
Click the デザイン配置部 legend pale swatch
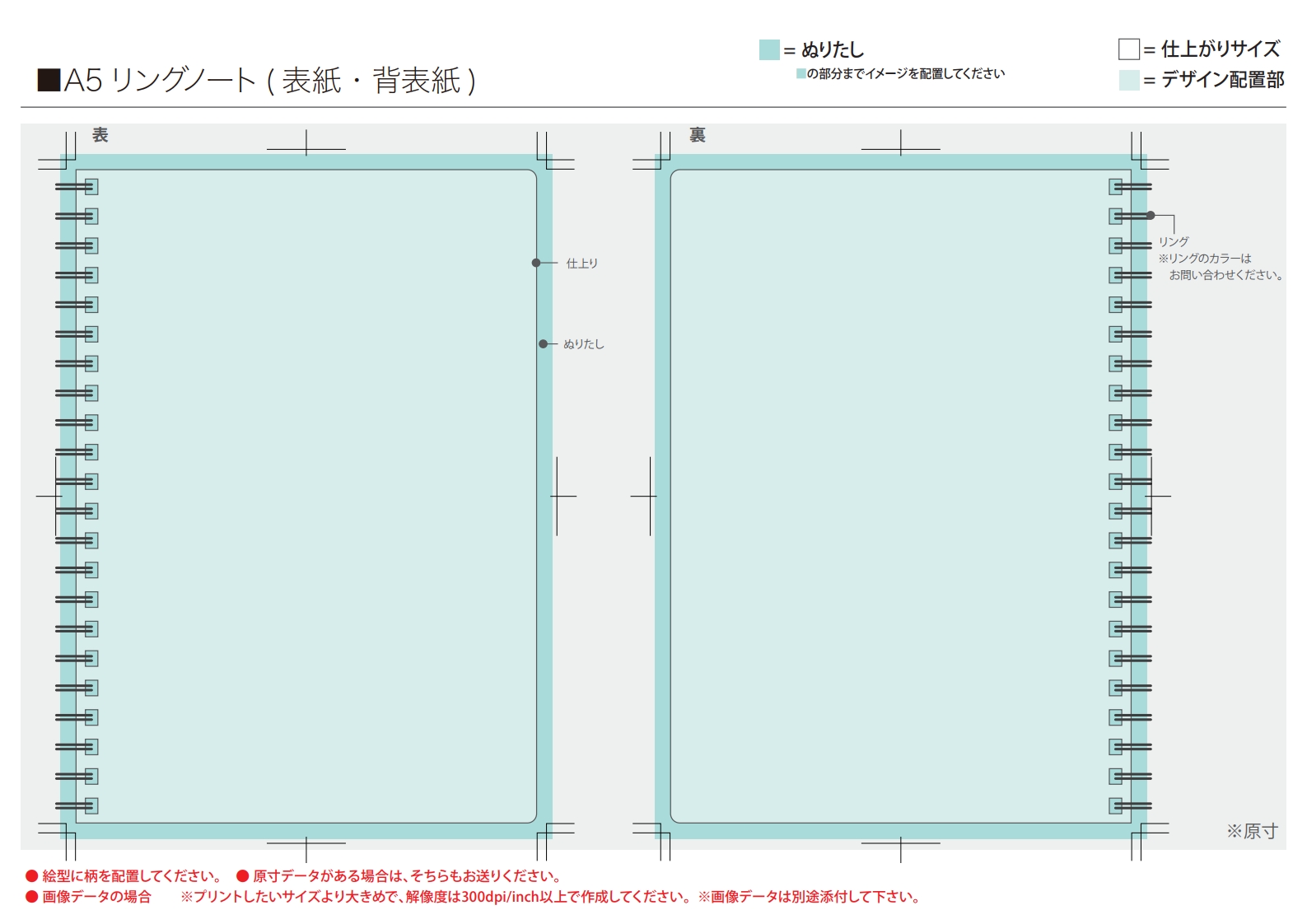tap(1128, 81)
